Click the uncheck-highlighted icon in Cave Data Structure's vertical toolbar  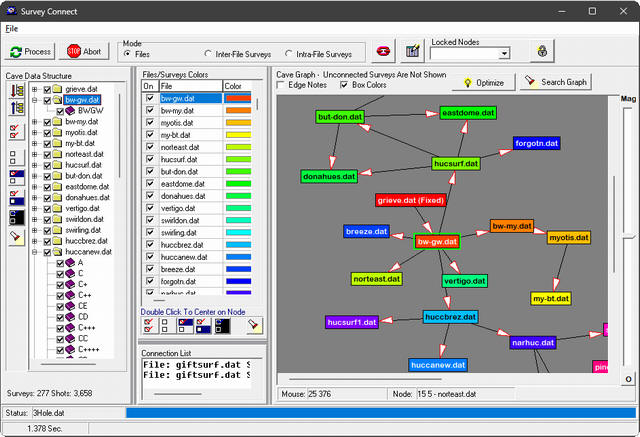[16, 197]
